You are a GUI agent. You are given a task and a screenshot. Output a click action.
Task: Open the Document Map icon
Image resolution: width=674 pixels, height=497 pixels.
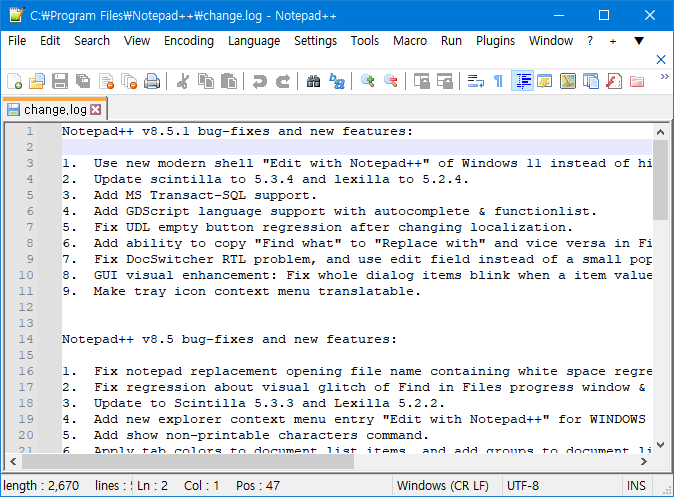[x=568, y=81]
